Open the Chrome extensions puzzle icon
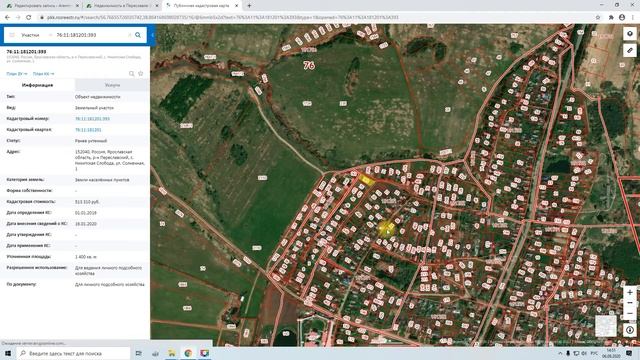The height and width of the screenshot is (360, 640). pos(611,18)
